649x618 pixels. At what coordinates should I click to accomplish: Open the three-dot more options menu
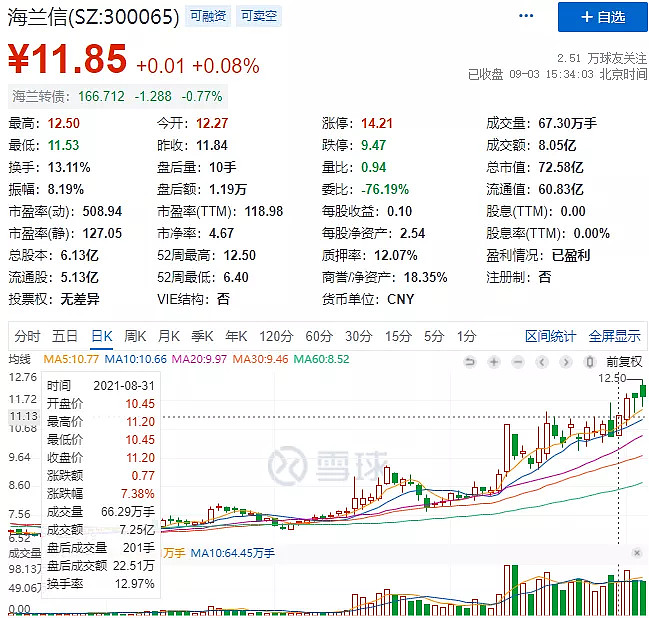tap(526, 16)
